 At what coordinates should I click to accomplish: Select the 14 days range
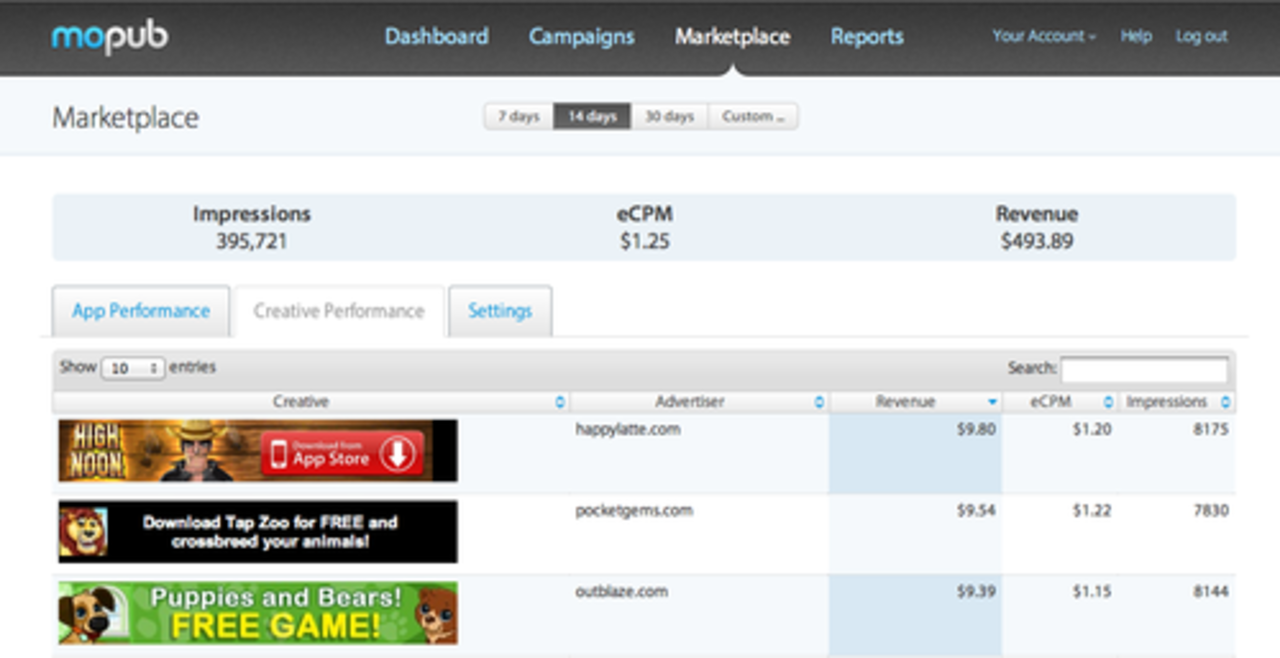click(x=592, y=117)
